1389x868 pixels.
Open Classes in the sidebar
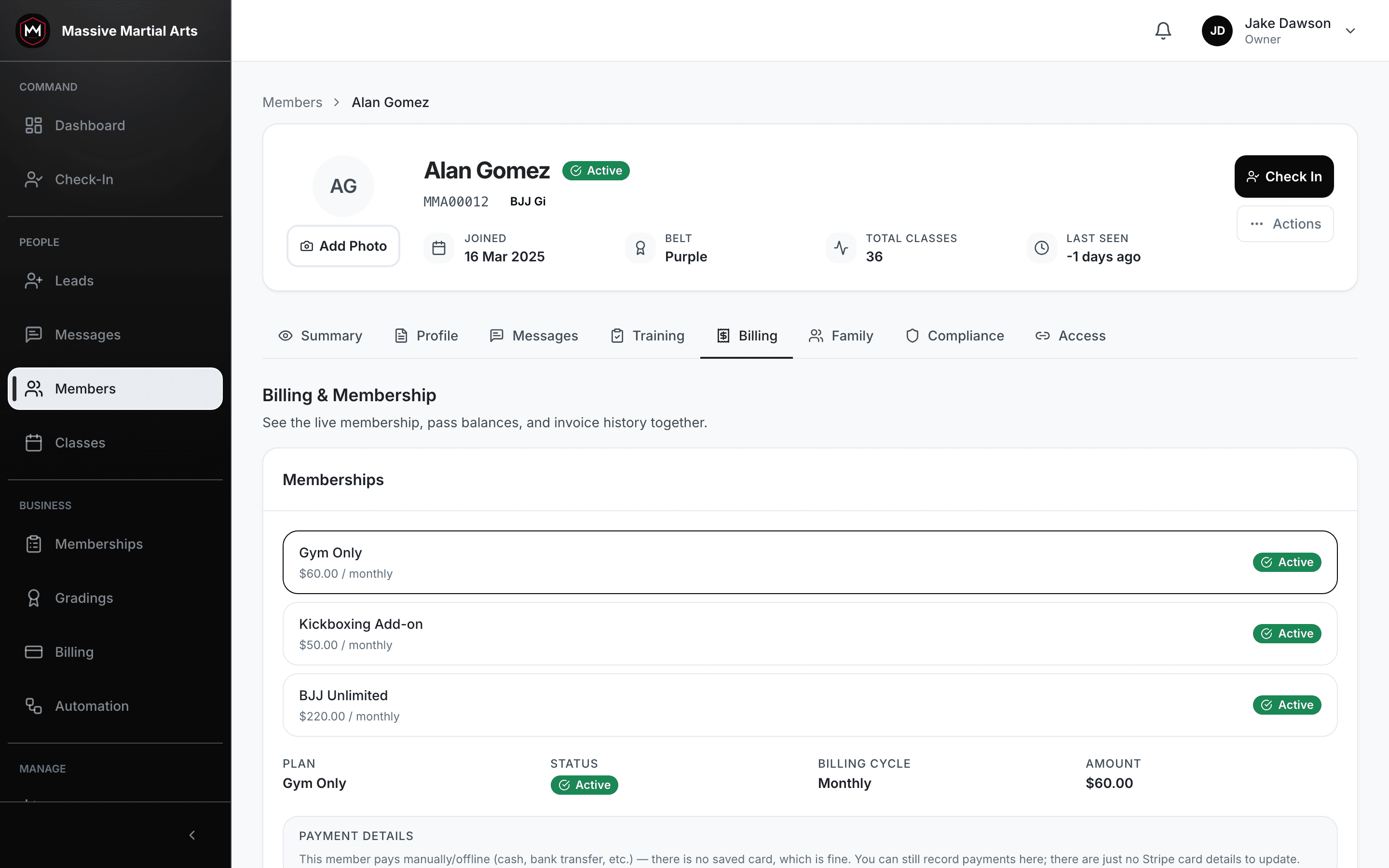coord(115,443)
